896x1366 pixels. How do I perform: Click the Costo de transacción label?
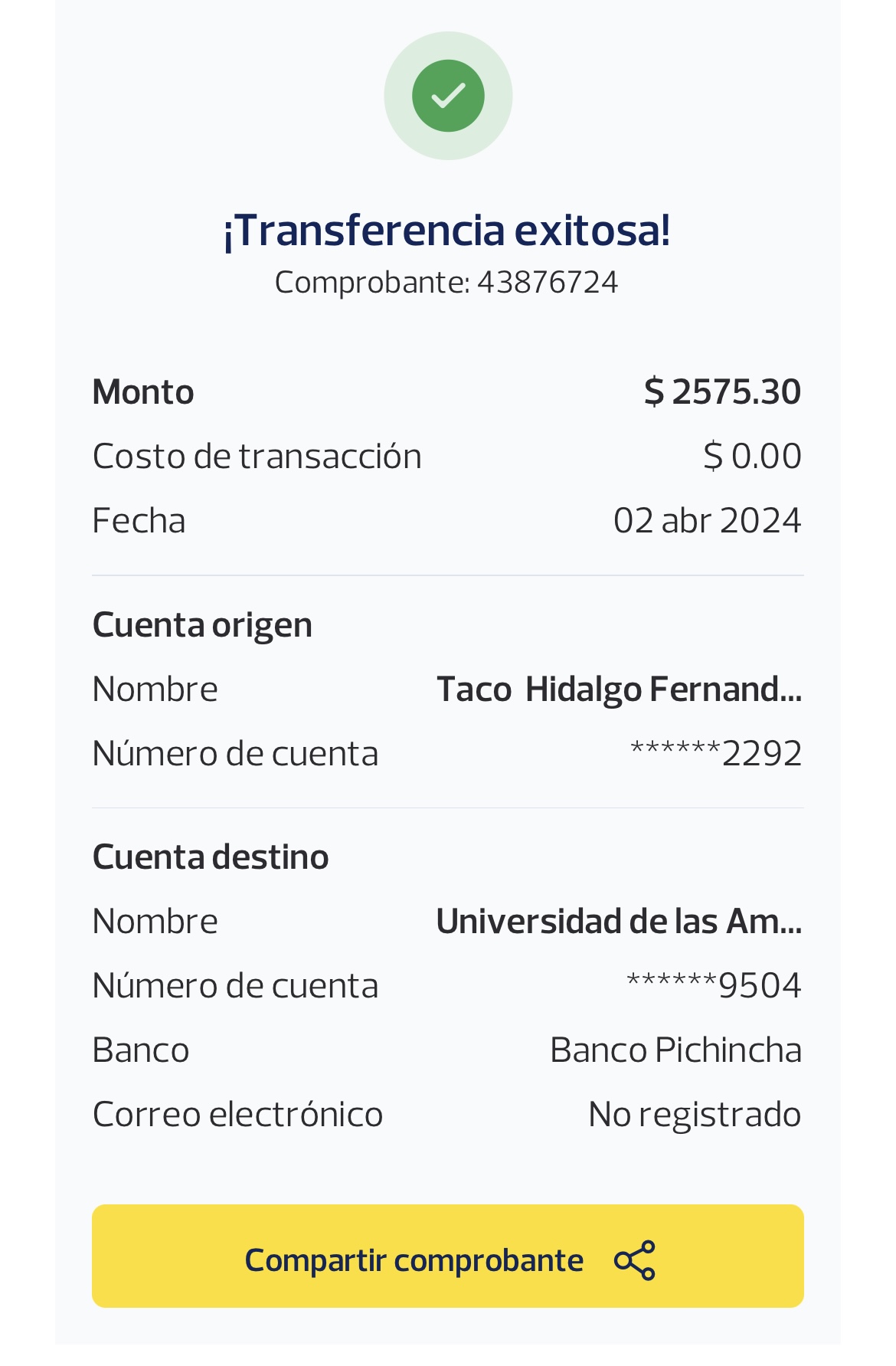click(x=257, y=456)
